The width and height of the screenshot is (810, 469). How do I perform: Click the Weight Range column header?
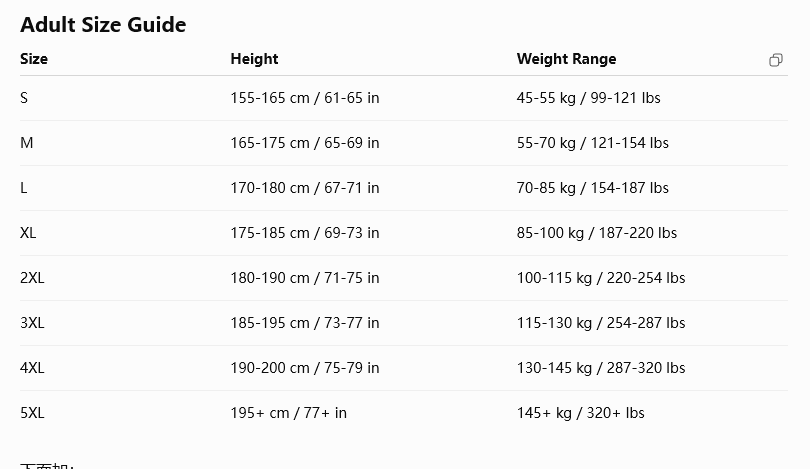pos(566,59)
